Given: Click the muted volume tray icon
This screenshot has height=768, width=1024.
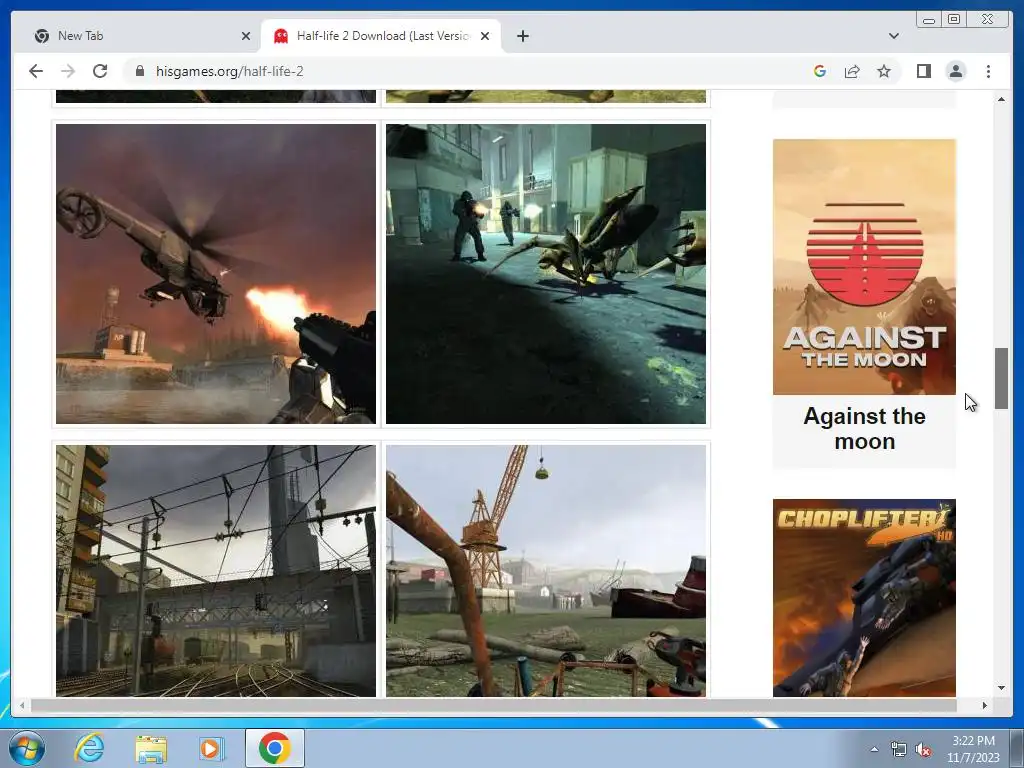Looking at the screenshot, I should pyautogui.click(x=923, y=750).
